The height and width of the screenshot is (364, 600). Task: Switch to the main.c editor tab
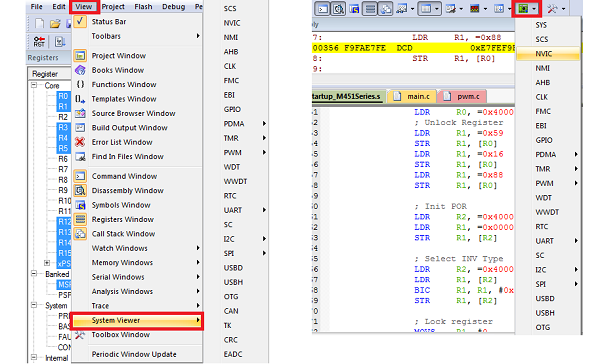click(412, 96)
